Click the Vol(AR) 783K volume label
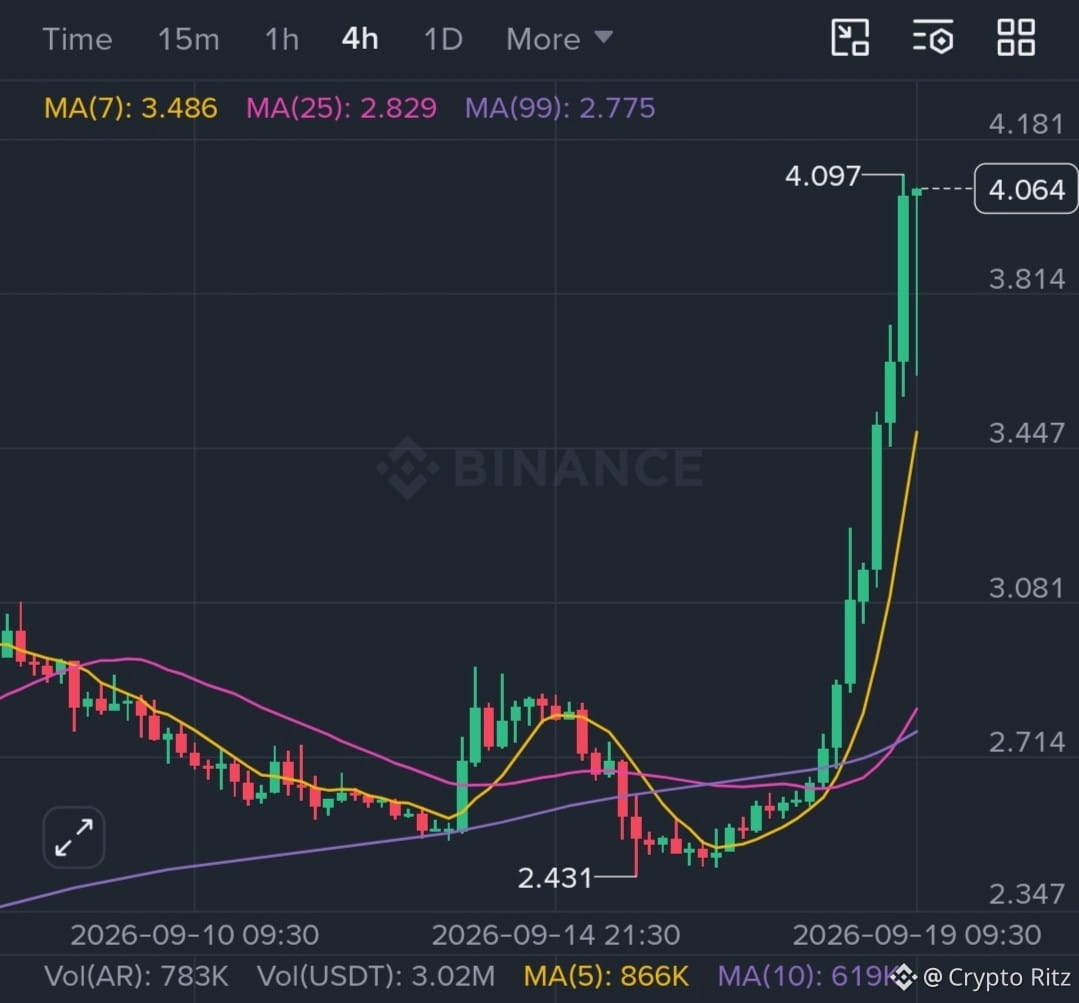This screenshot has width=1079, height=1003. 136,976
